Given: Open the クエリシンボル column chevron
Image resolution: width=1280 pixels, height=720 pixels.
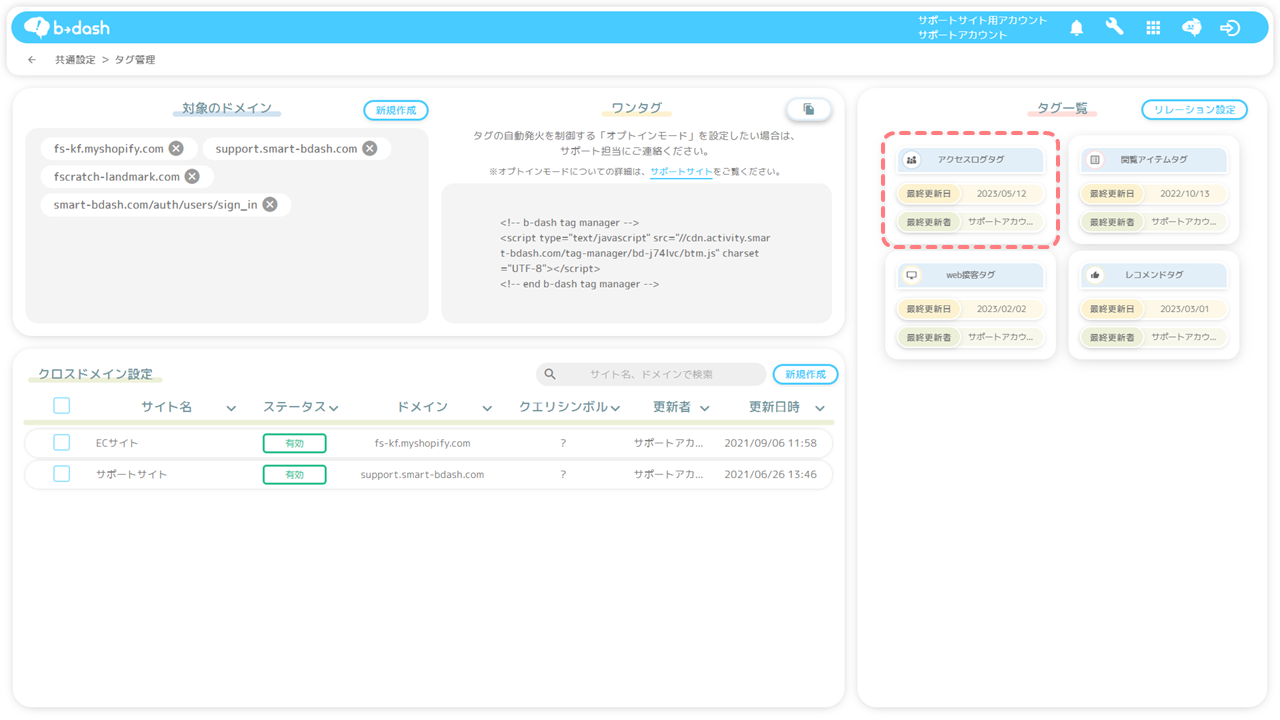Looking at the screenshot, I should 615,408.
